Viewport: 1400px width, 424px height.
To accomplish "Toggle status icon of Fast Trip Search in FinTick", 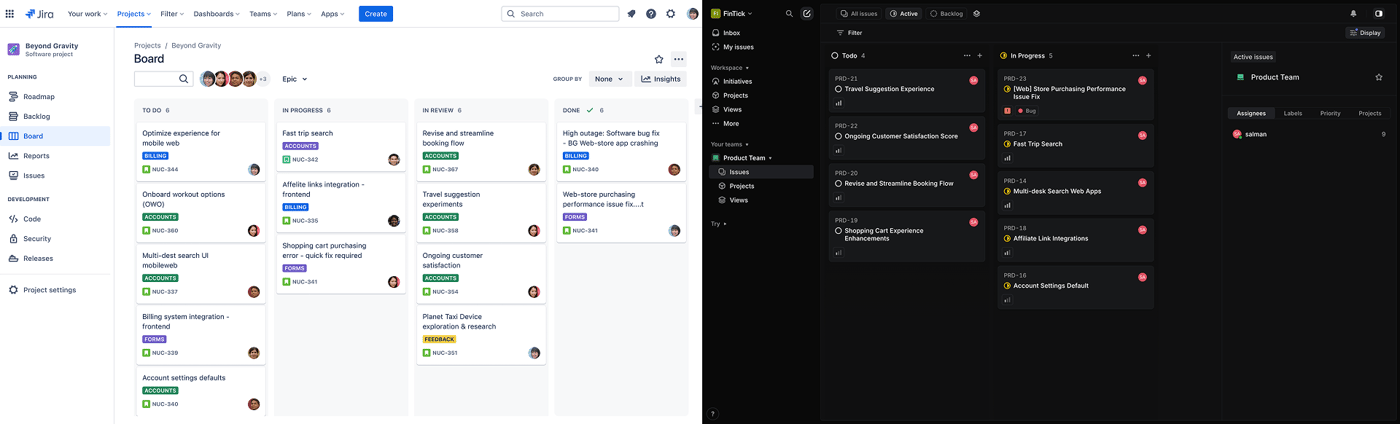I will point(1007,144).
